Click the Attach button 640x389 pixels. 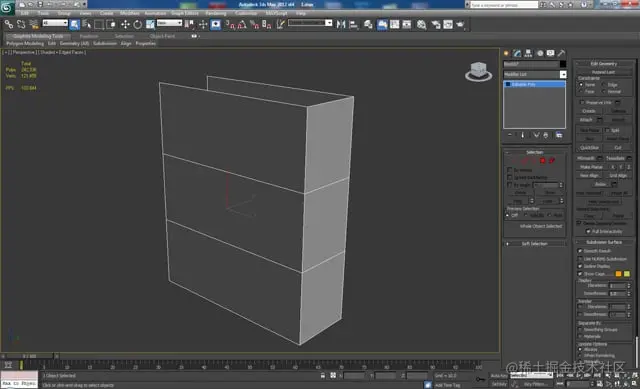[x=586, y=120]
